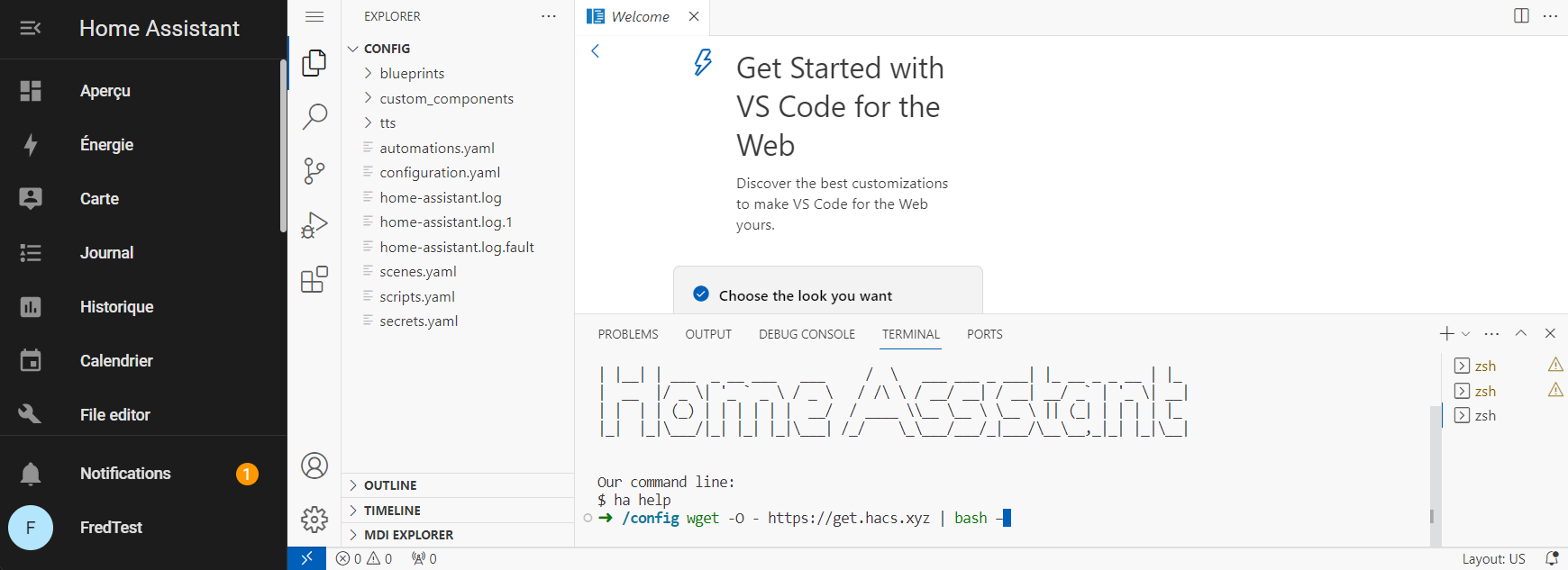This screenshot has height=570, width=1568.
Task: Open forwarded ports status item
Action: (424, 558)
